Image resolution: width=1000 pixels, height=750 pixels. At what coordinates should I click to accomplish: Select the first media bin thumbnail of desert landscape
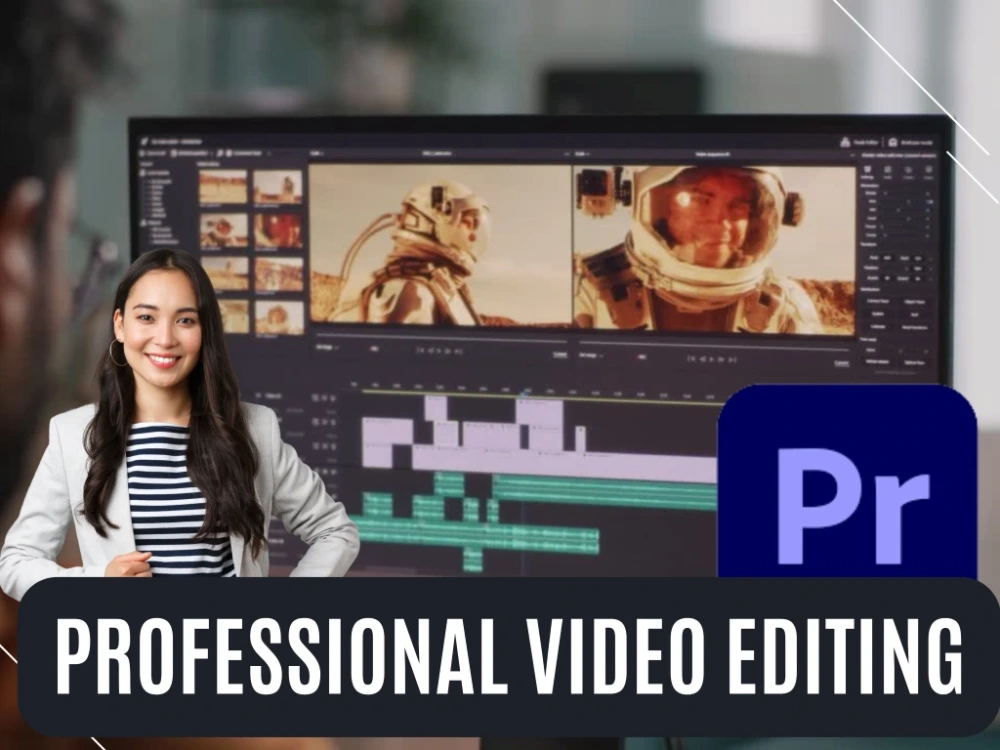[223, 186]
